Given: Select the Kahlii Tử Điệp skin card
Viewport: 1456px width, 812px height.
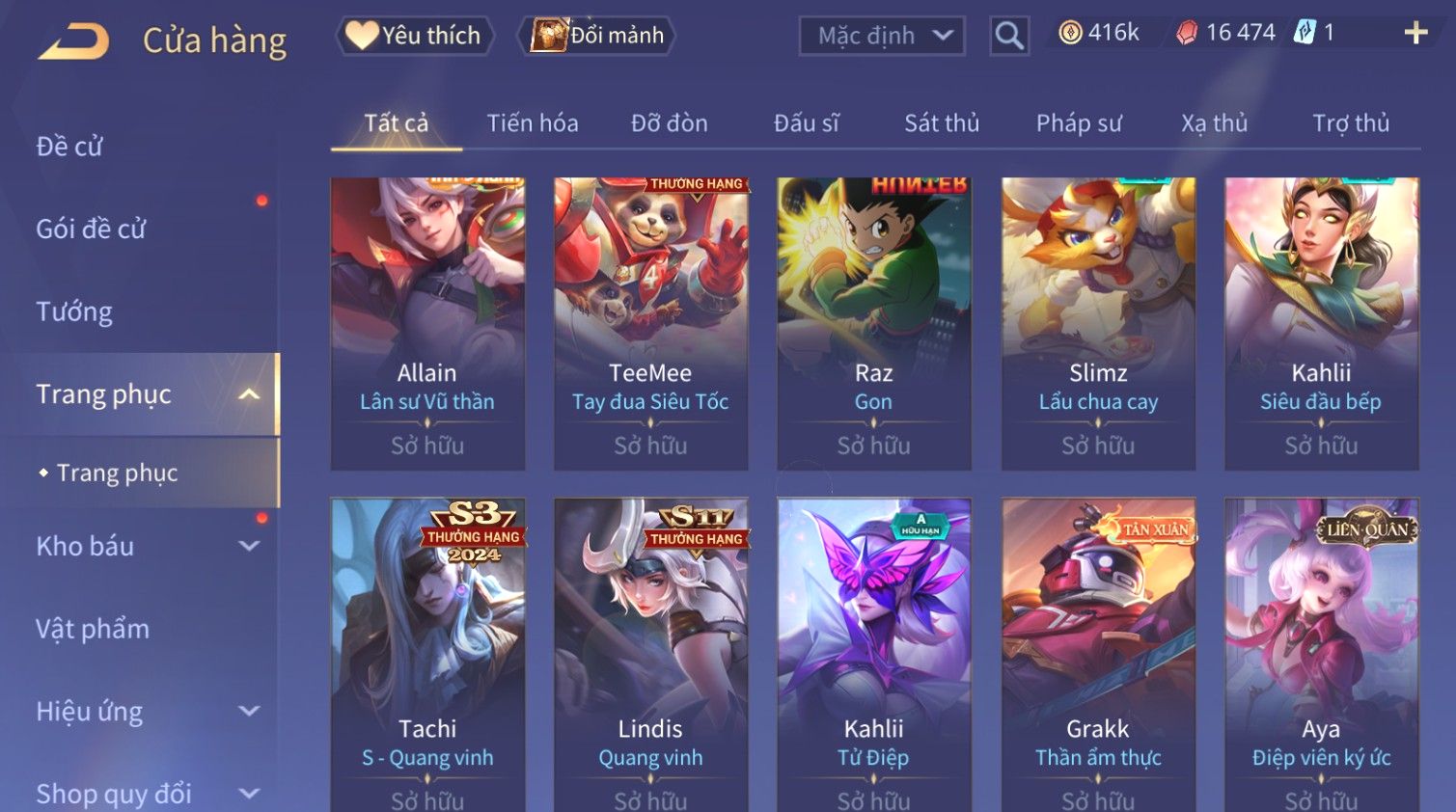Looking at the screenshot, I should 874,656.
